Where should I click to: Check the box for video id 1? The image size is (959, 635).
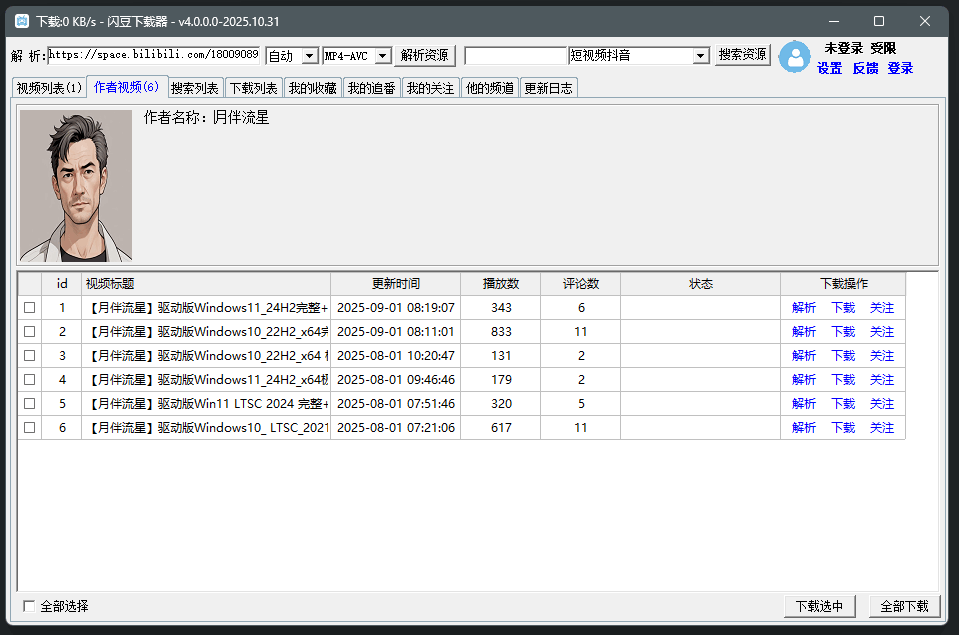click(x=29, y=307)
